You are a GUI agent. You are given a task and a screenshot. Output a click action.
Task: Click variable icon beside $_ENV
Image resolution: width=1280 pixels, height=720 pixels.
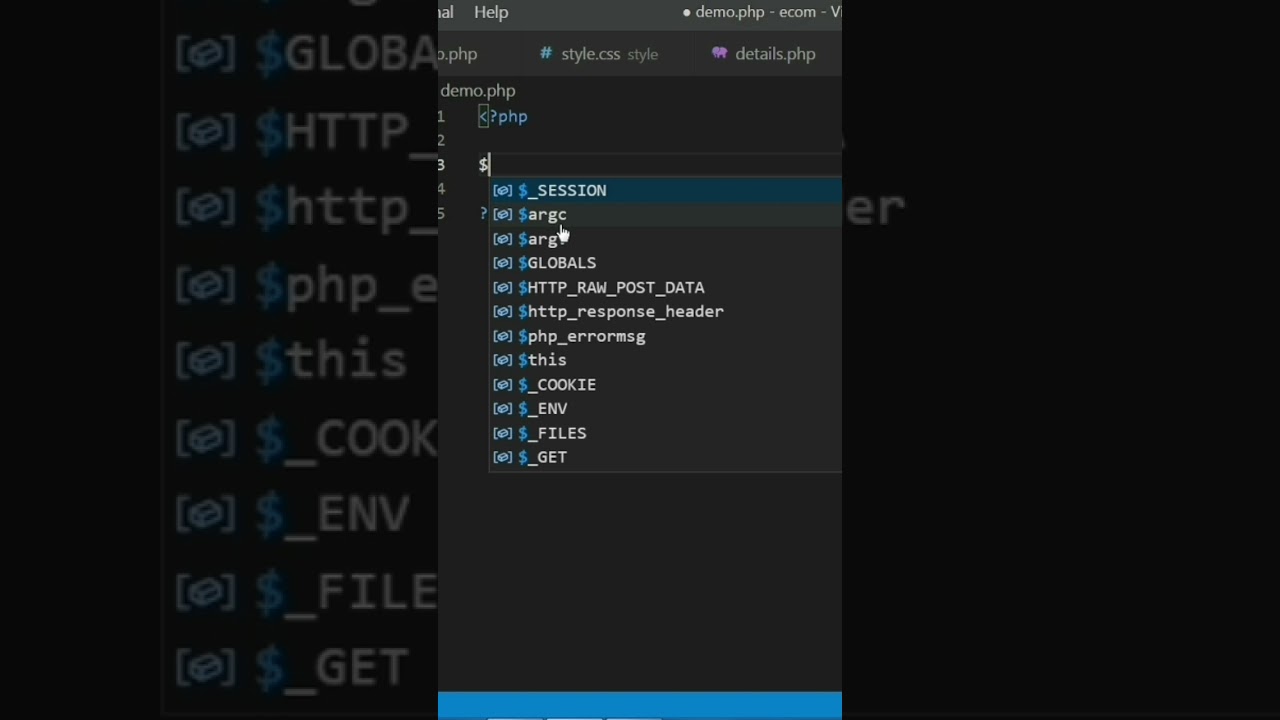(502, 408)
